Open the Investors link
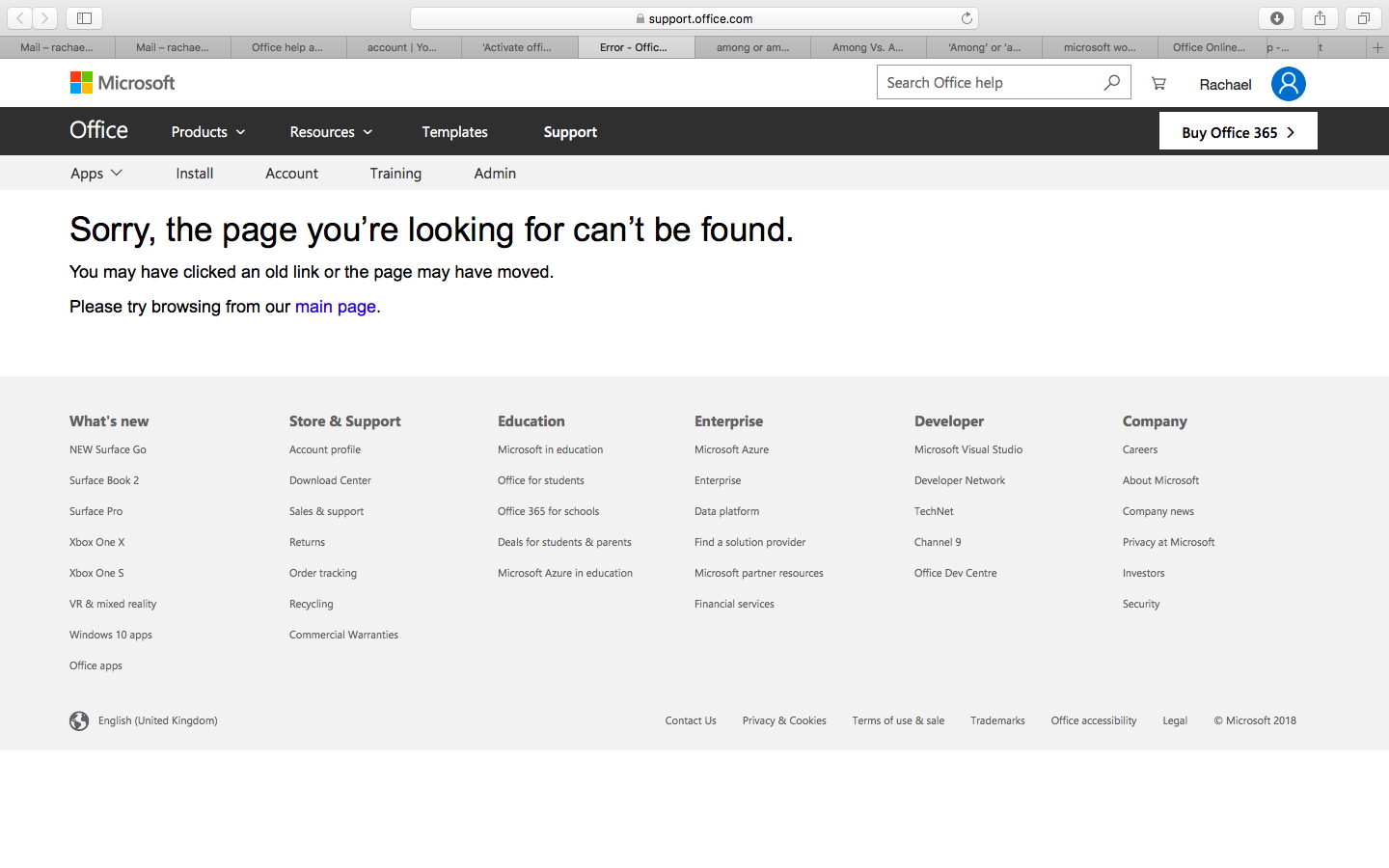 pos(1143,573)
